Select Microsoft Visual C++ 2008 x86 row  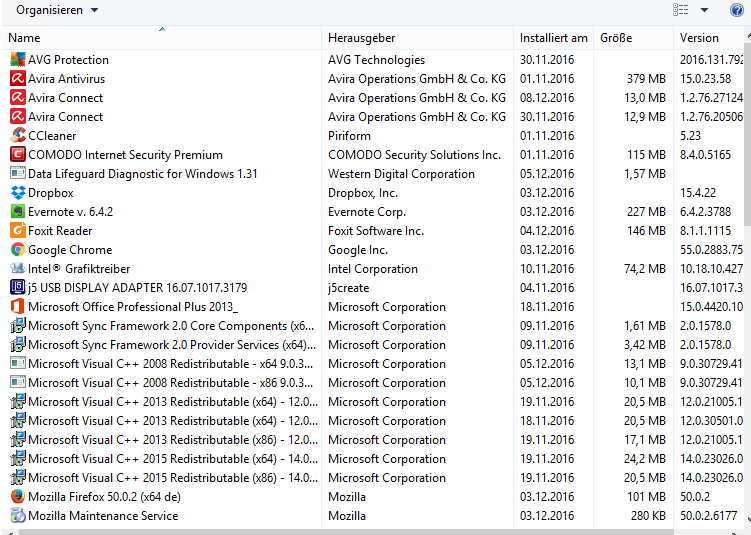[374, 383]
